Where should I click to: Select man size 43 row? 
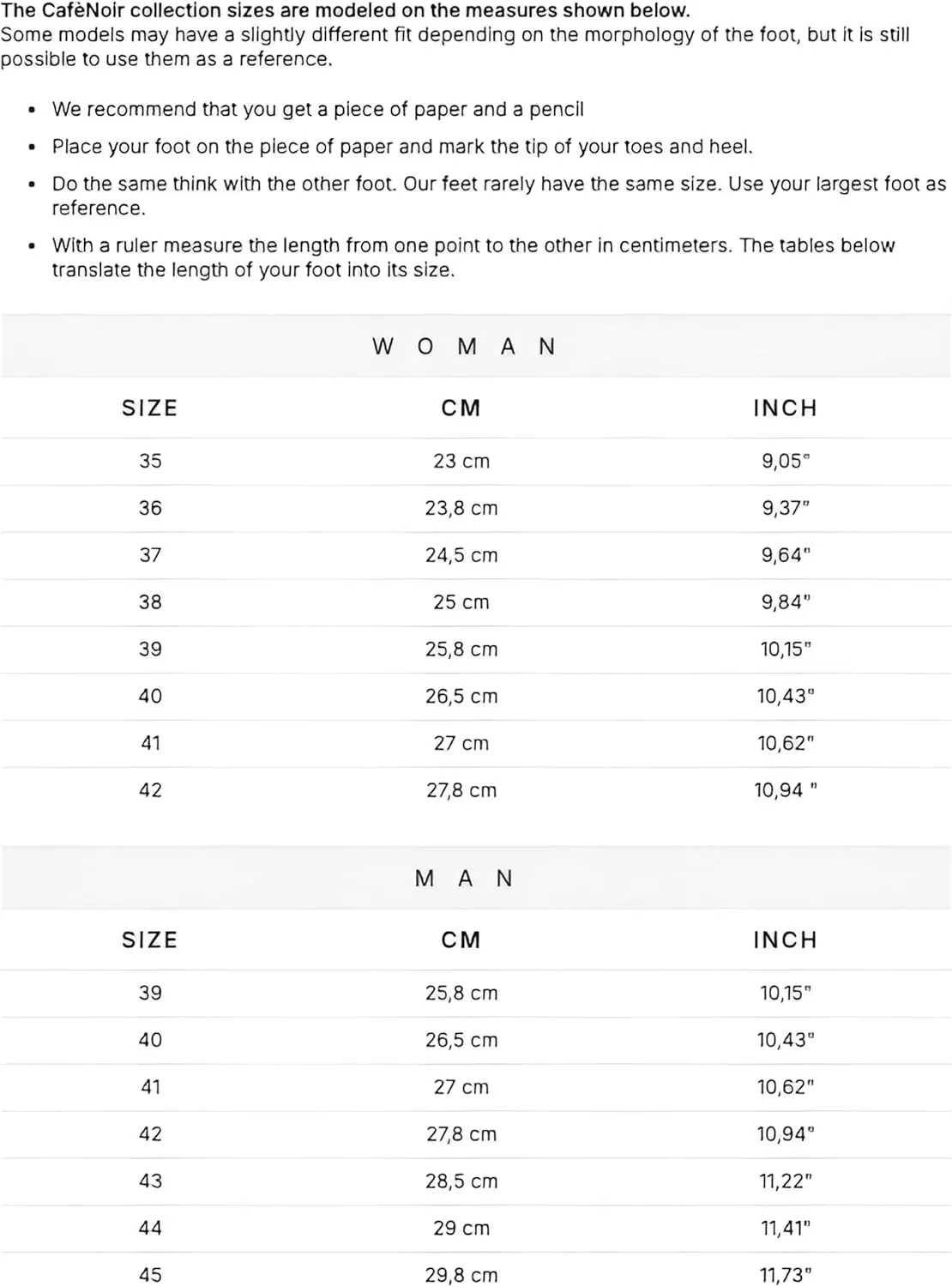point(476,1181)
